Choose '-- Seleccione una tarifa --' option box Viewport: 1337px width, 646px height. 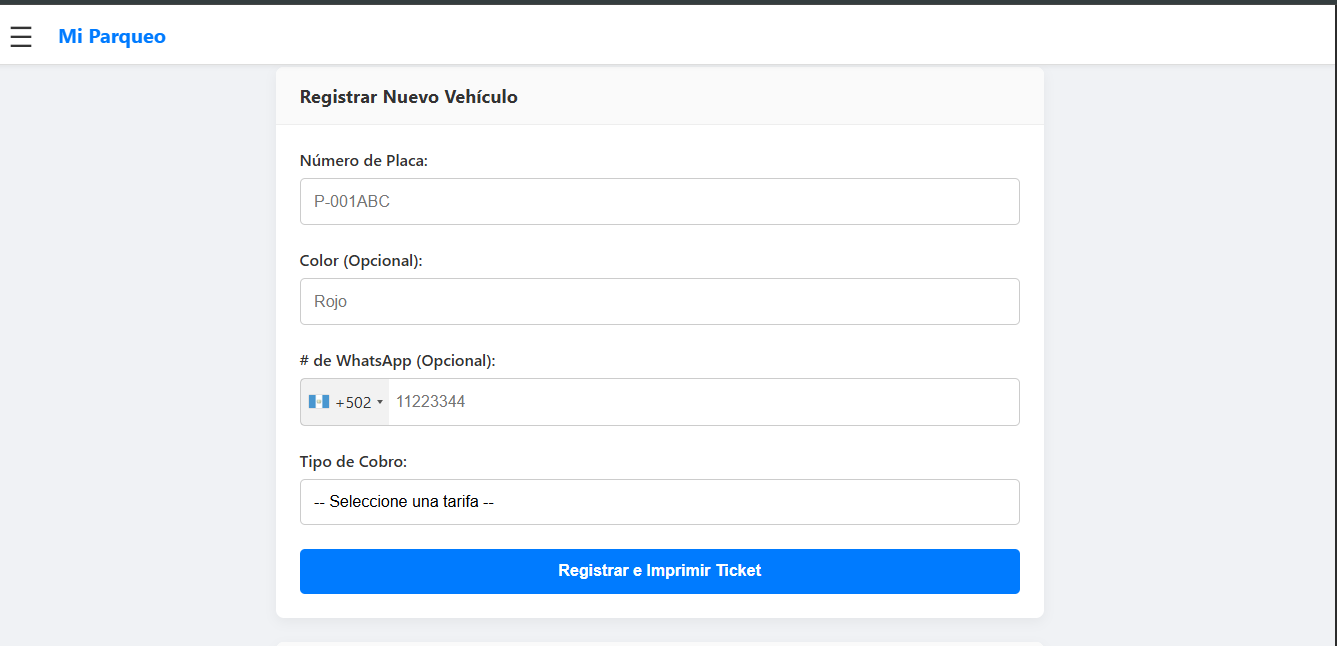tap(659, 501)
